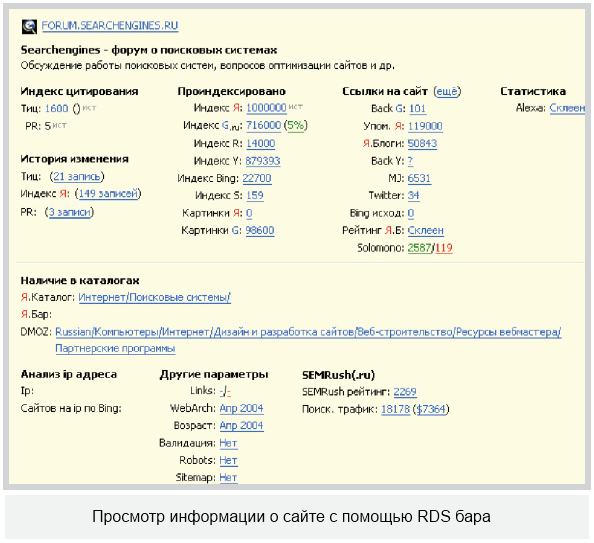Click the Другие параметры heading
This screenshot has width=594, height=543.
[x=214, y=374]
